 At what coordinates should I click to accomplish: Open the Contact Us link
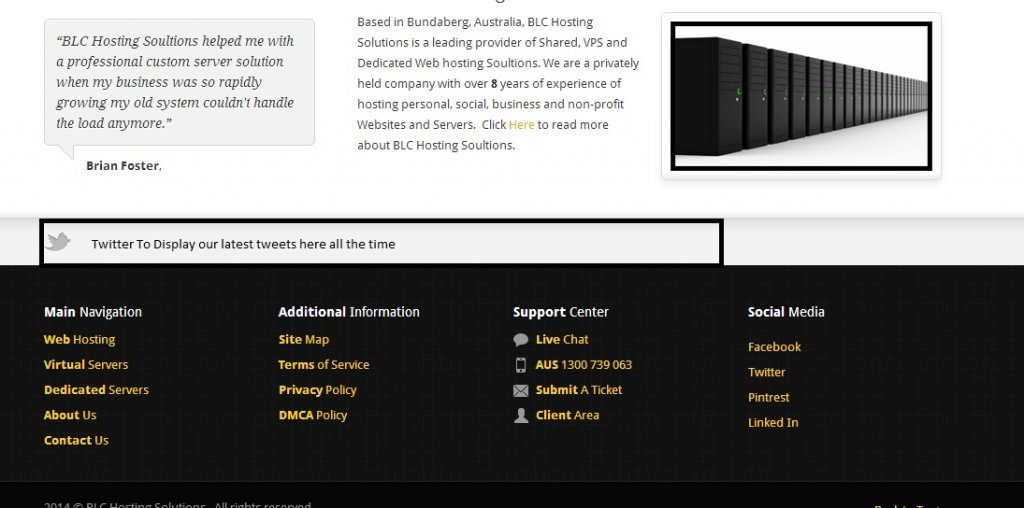point(76,440)
